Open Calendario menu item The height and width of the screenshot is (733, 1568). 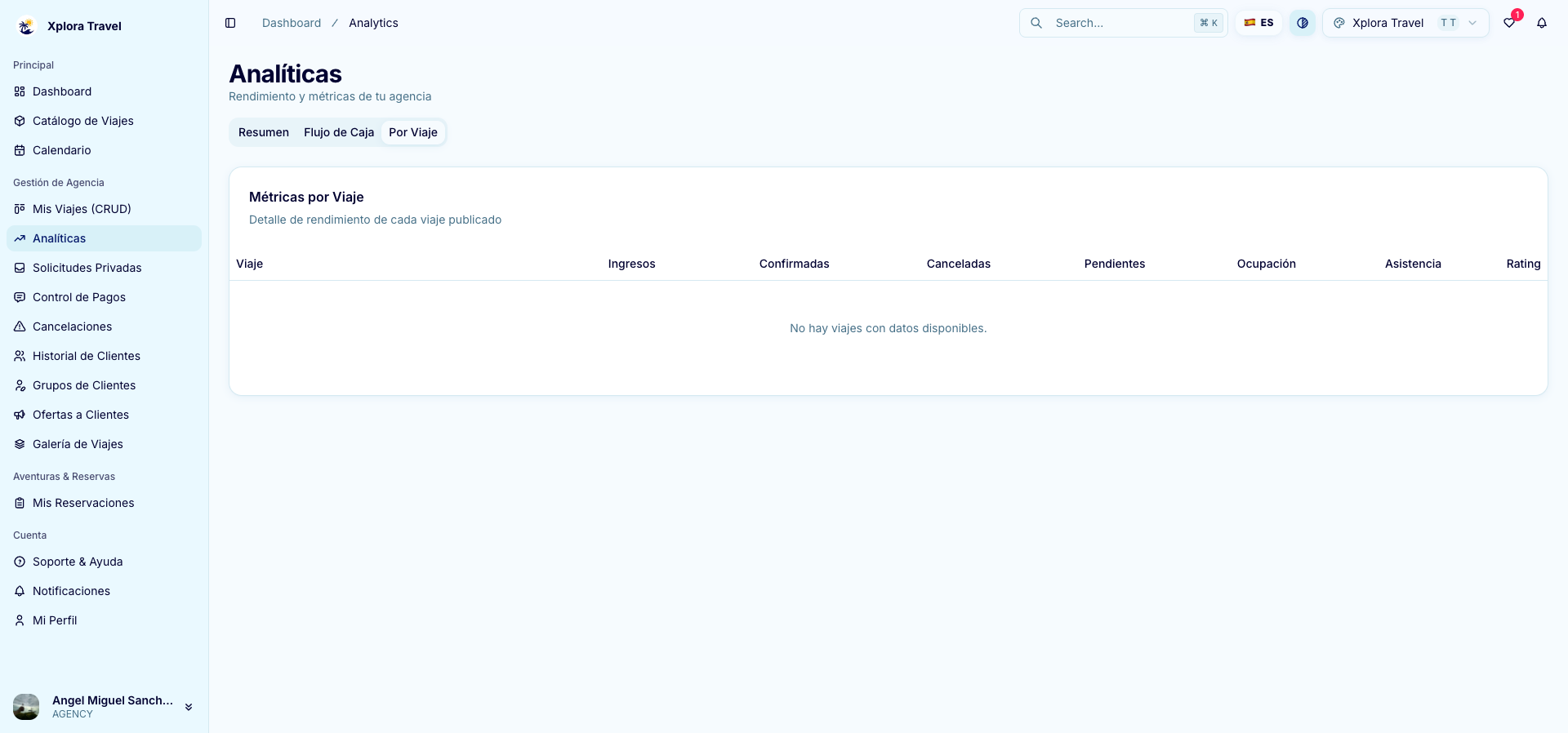[x=104, y=150]
